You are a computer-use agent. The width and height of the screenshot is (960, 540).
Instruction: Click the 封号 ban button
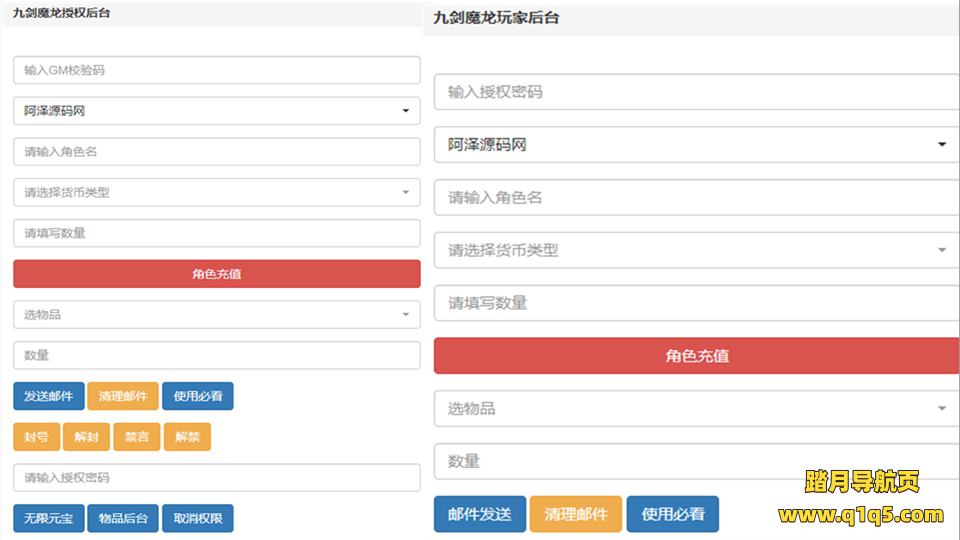pos(36,437)
